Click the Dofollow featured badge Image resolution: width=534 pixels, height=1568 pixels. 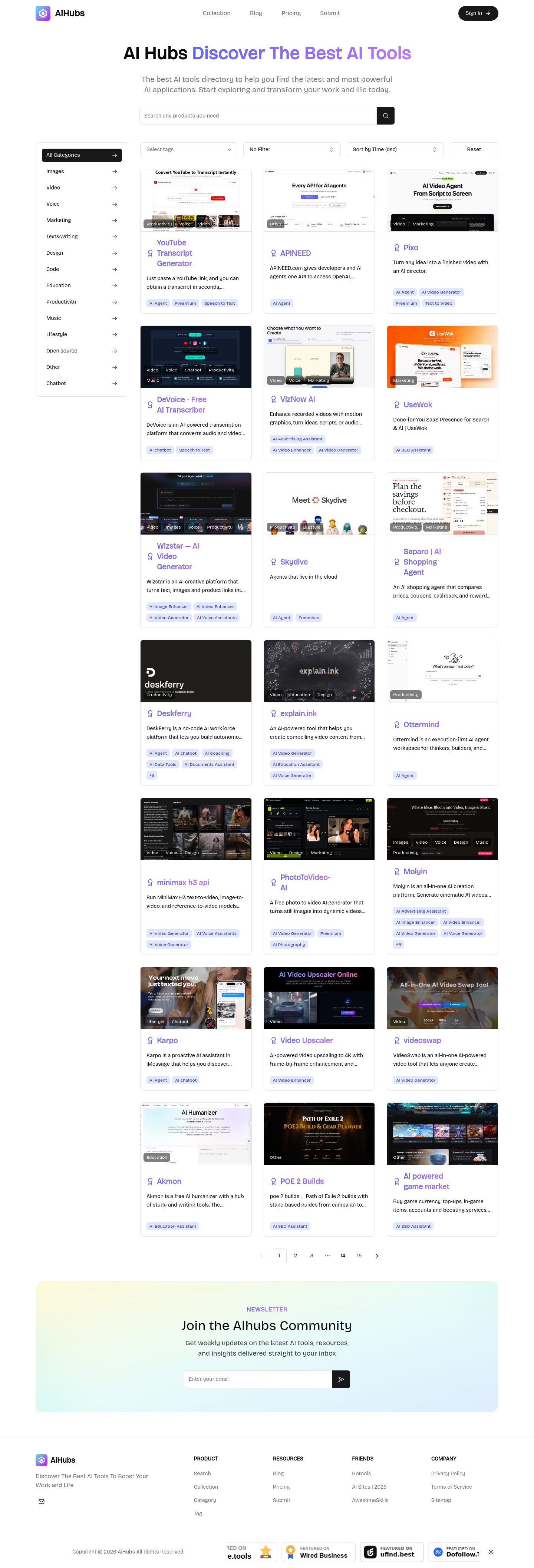[454, 1552]
